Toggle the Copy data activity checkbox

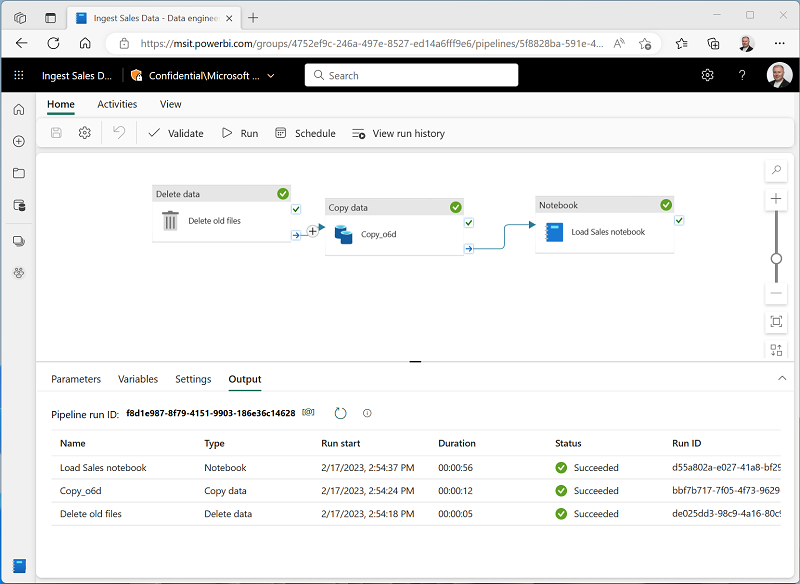(469, 223)
